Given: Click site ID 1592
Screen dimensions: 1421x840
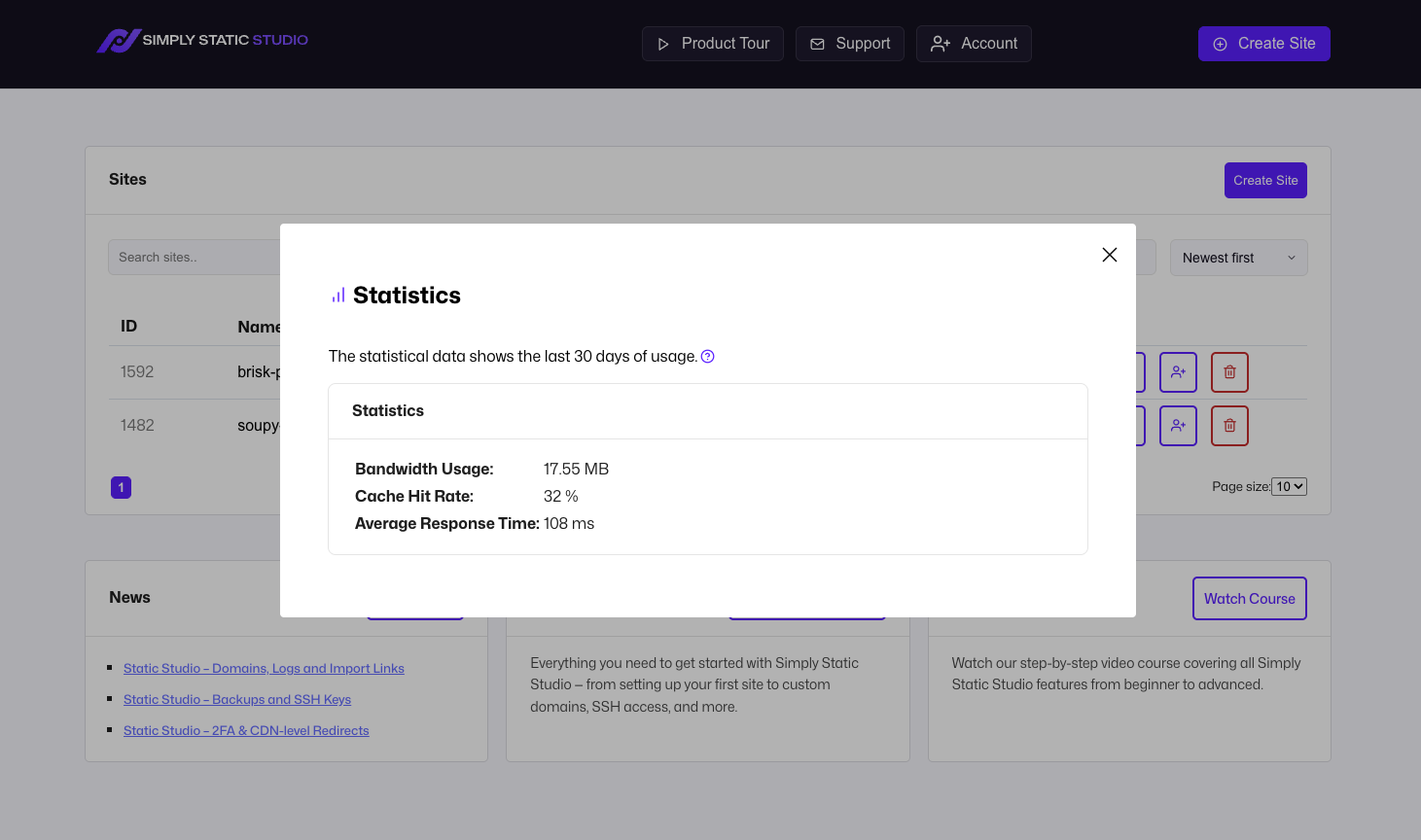Looking at the screenshot, I should [x=137, y=372].
